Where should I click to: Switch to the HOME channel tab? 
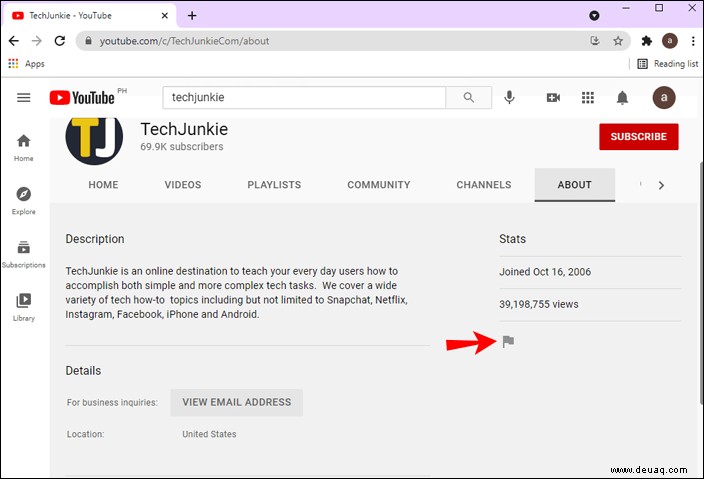(x=103, y=185)
